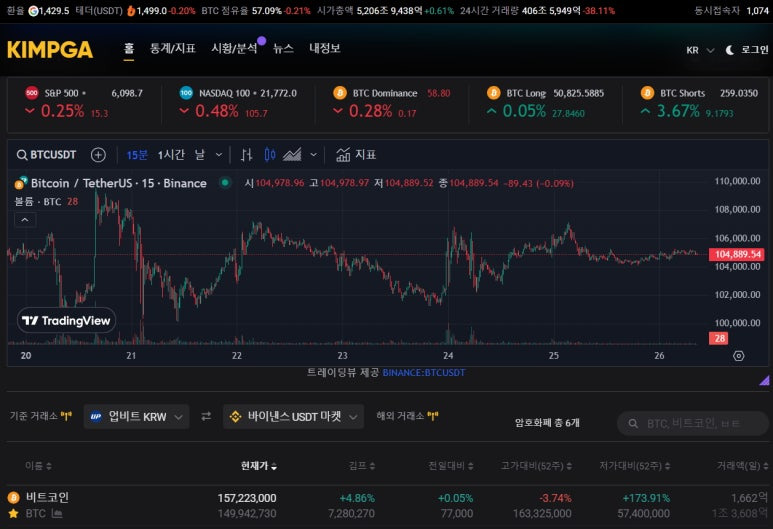Click the Bitcoin / TetherUS chart title
The image size is (773, 529).
(x=118, y=183)
